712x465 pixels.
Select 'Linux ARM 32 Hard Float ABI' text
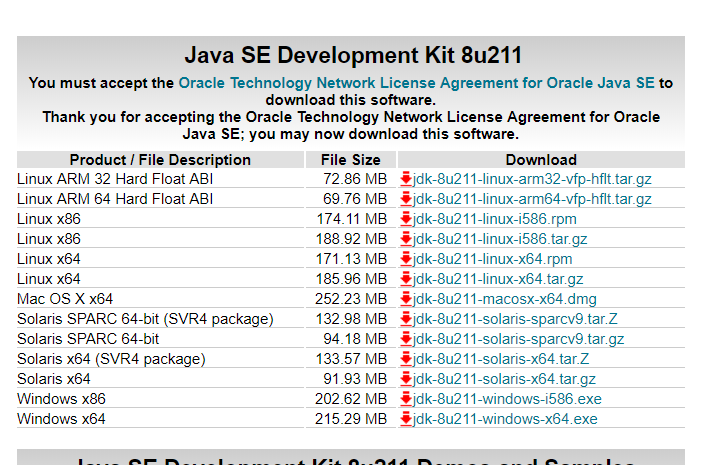[115, 179]
